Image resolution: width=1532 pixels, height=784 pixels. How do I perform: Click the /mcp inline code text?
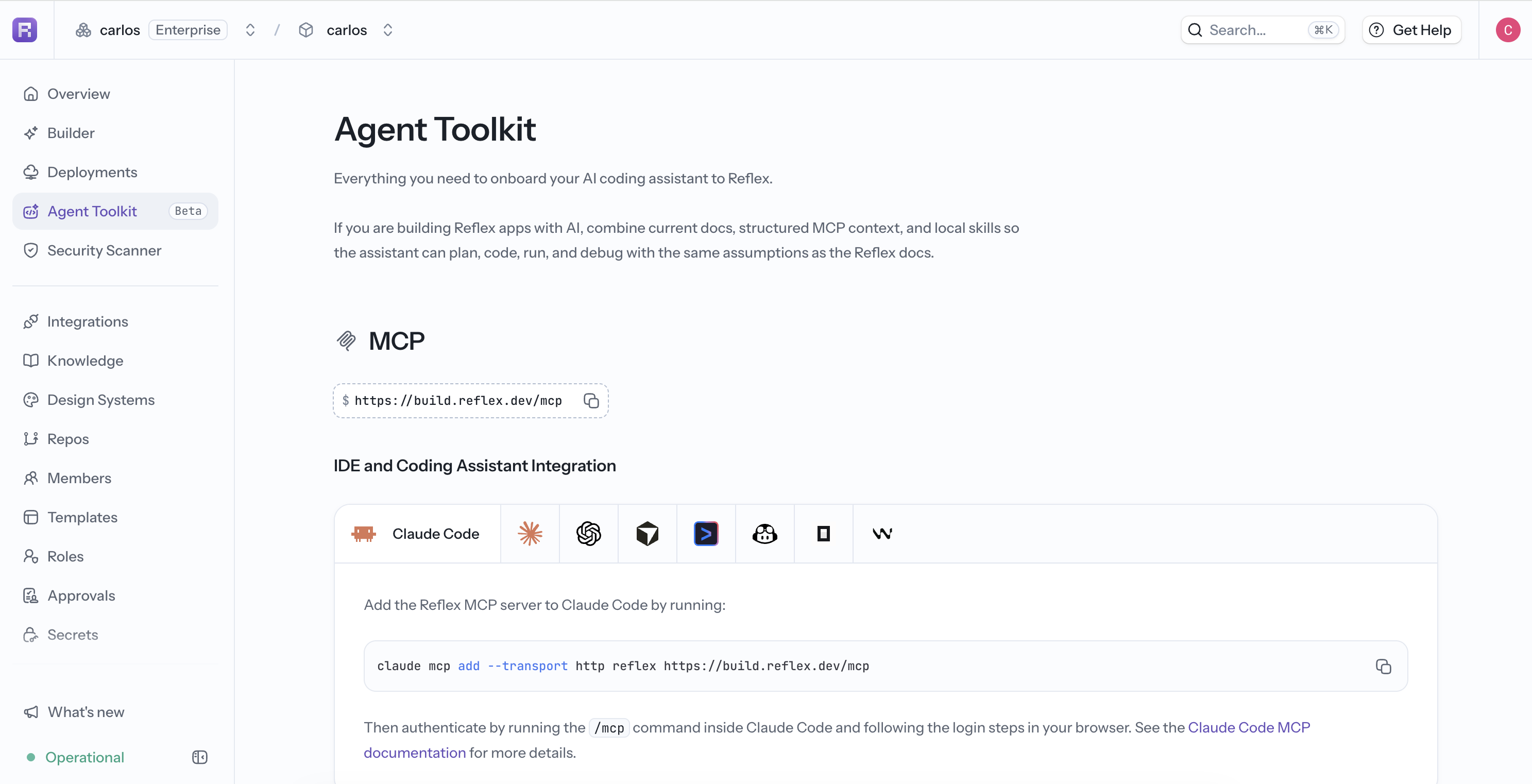coord(609,728)
